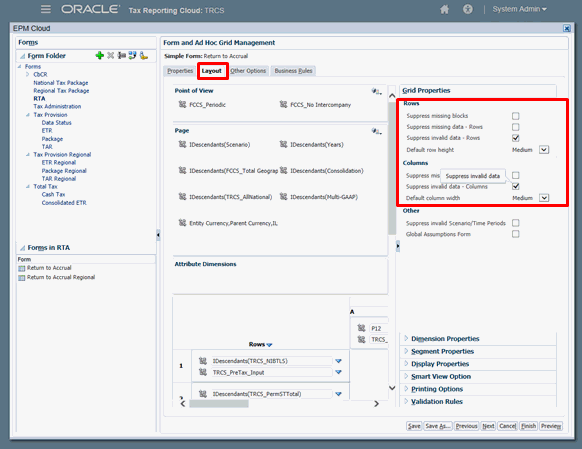This screenshot has height=449, width=582.
Task: Click the layout scroll down arrow
Action: [392, 388]
